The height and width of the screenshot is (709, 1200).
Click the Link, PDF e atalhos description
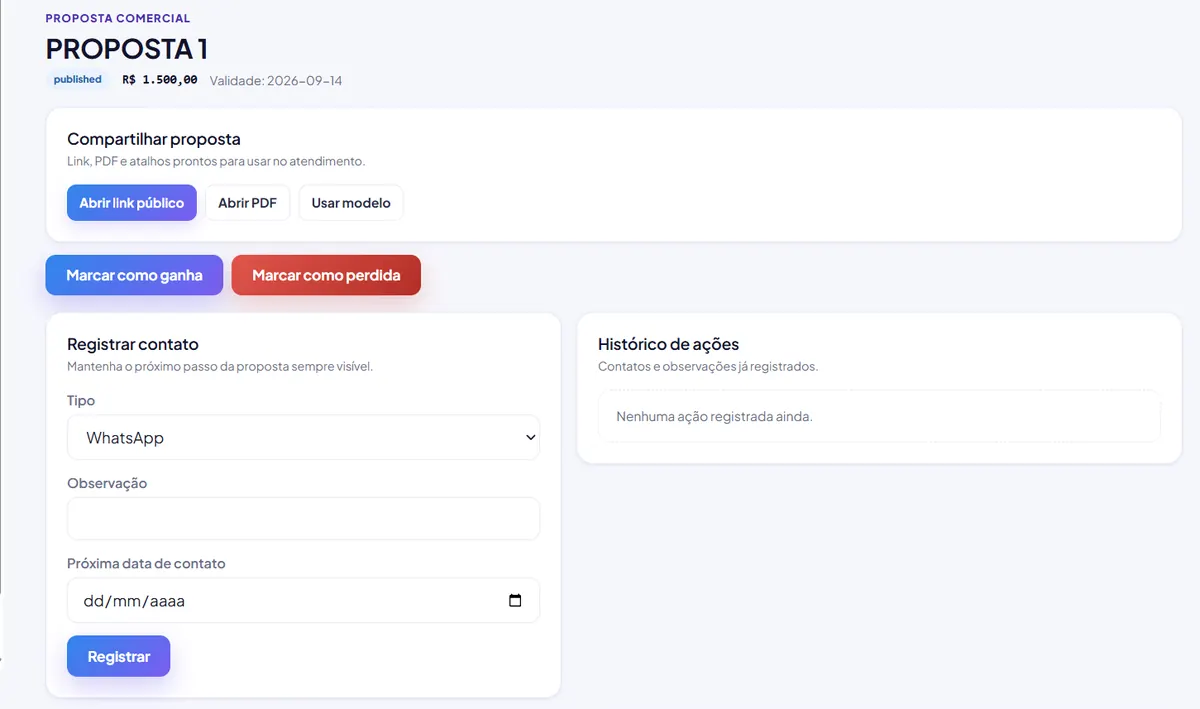click(x=216, y=161)
